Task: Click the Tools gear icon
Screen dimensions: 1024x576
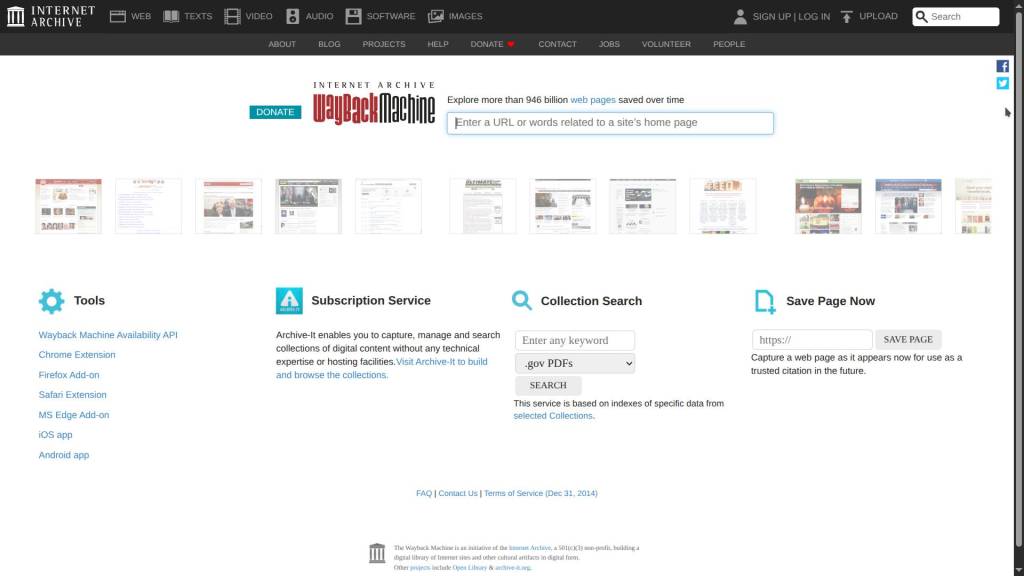Action: (52, 301)
